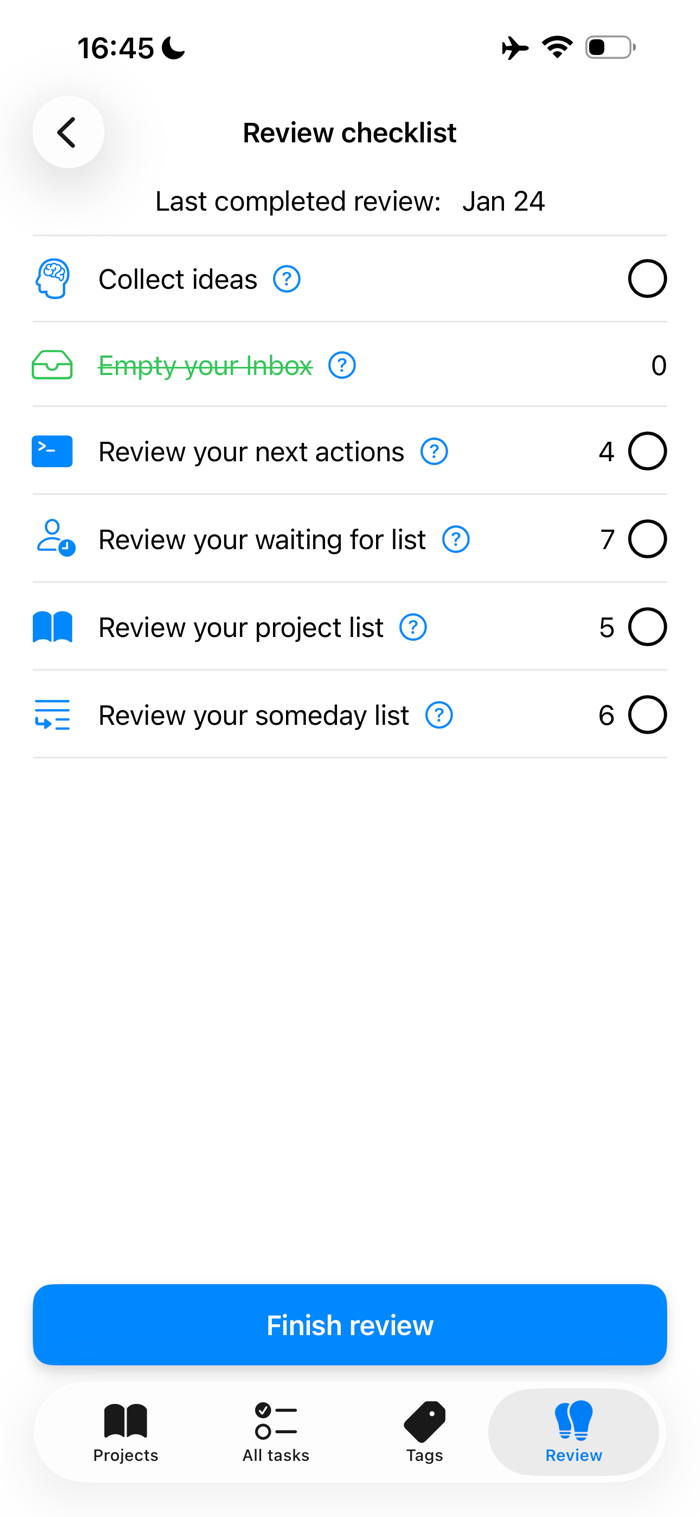The height and width of the screenshot is (1517, 700).
Task: Open help for Review your someday list
Action: [439, 715]
